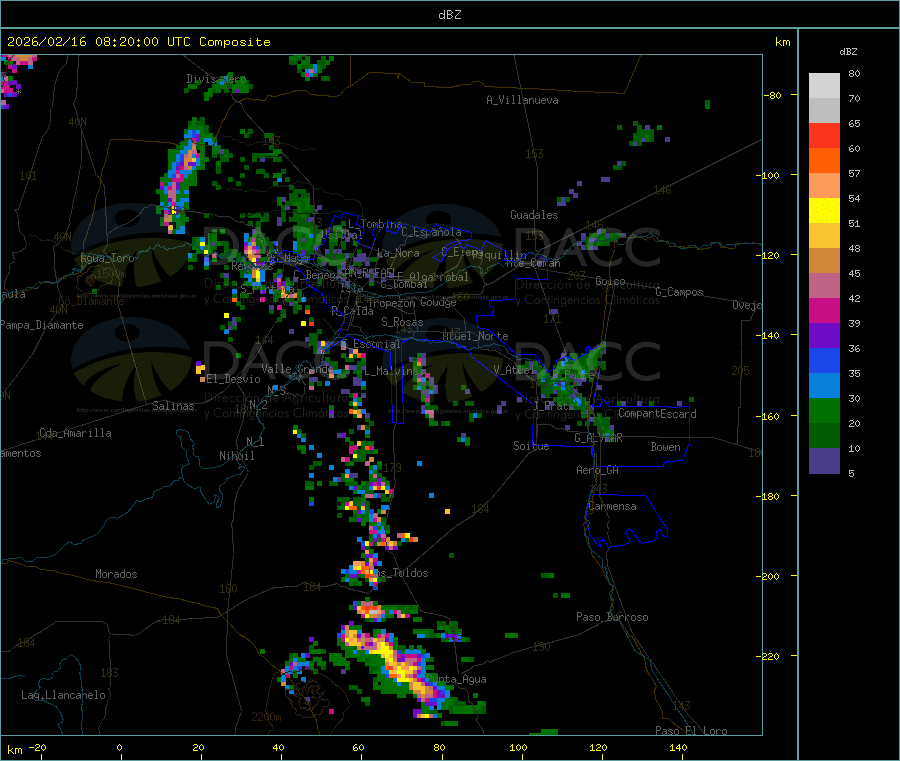
Task: Click the '-140' tick on the vertical axis
Action: point(768,335)
